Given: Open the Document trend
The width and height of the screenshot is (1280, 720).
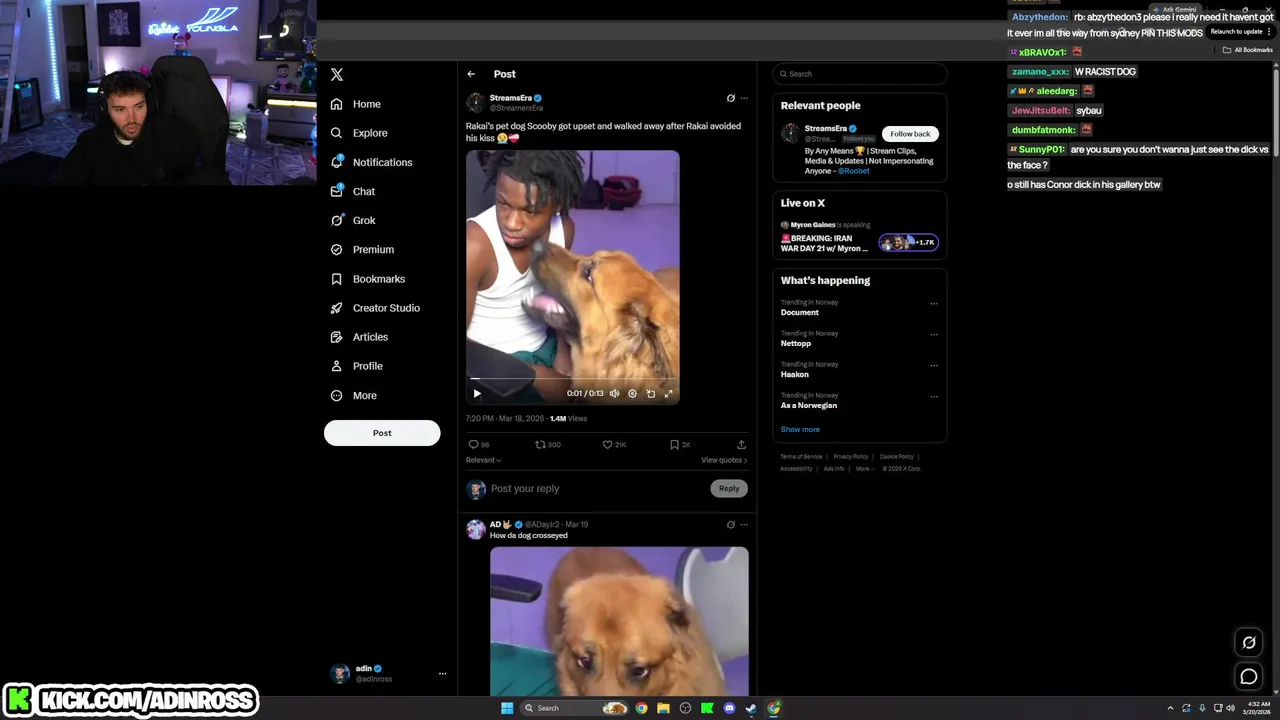Looking at the screenshot, I should pos(800,312).
